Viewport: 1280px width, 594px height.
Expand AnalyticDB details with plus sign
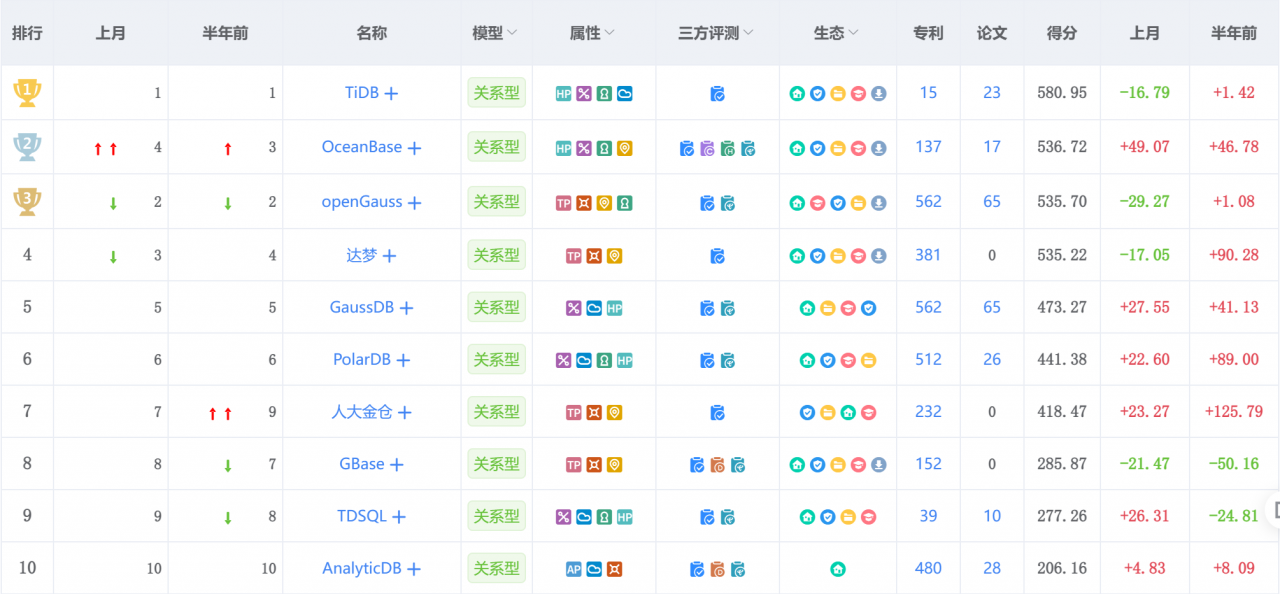point(413,569)
